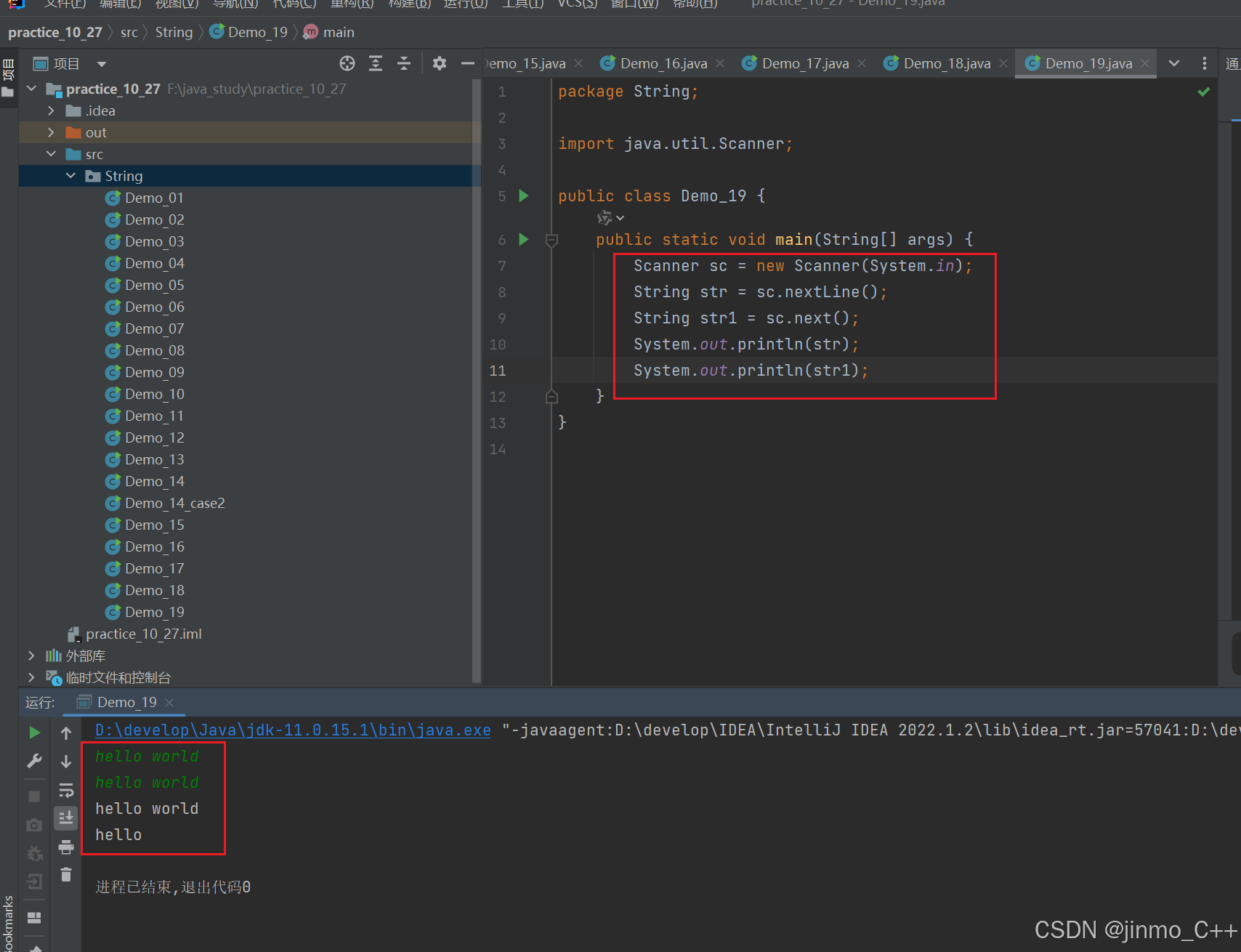Click 项目 project panel title
Viewport: 1241px width, 952px height.
(66, 64)
